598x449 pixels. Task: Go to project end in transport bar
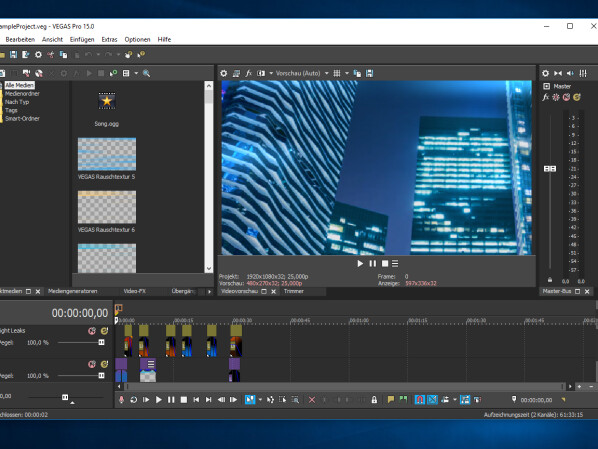pyautogui.click(x=209, y=400)
